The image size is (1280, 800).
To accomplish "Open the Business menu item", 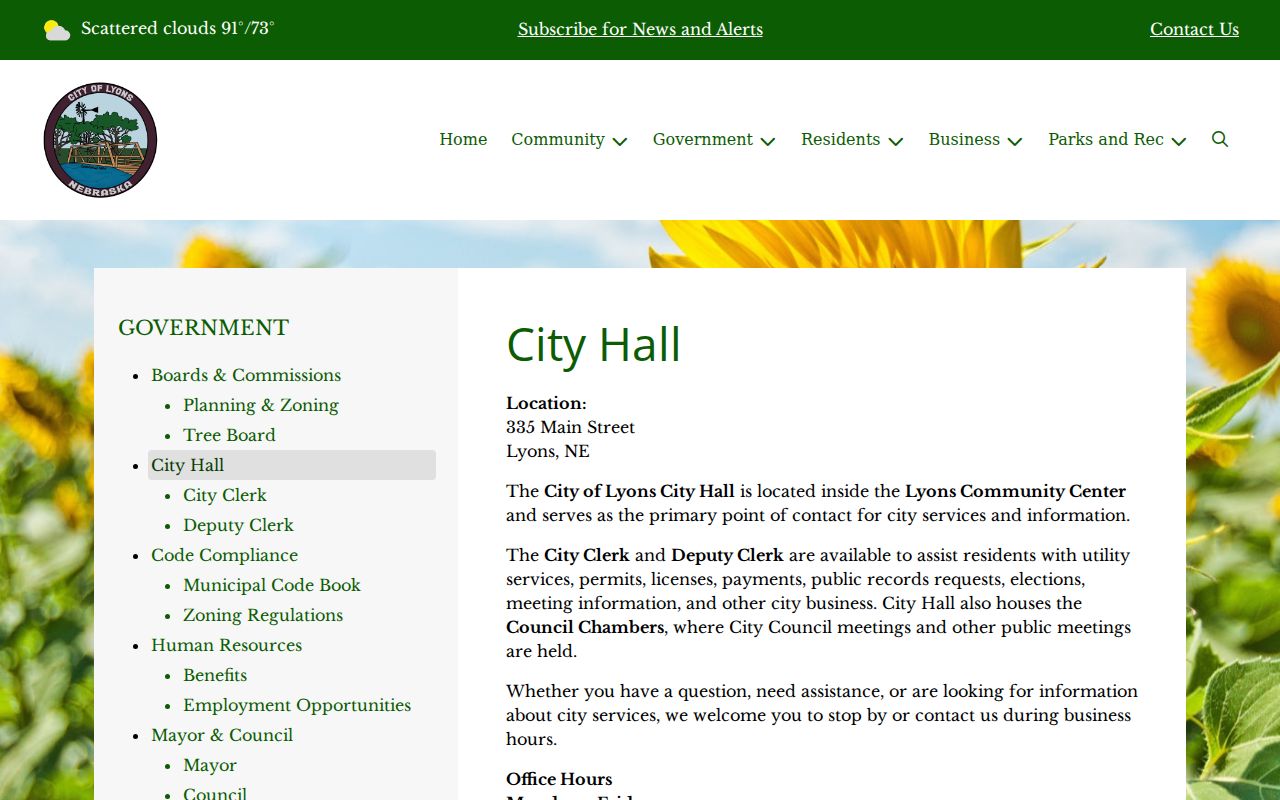I will coord(964,139).
